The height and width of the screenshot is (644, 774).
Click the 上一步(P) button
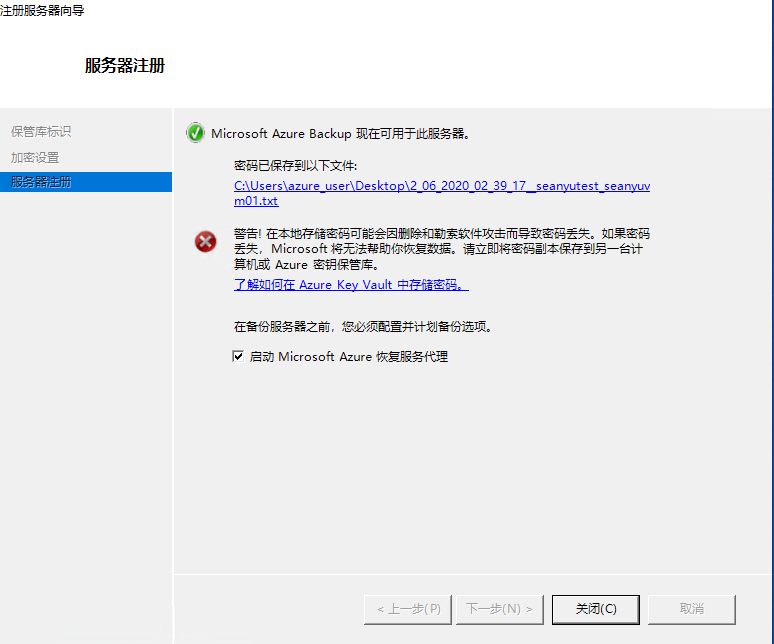pyautogui.click(x=408, y=609)
